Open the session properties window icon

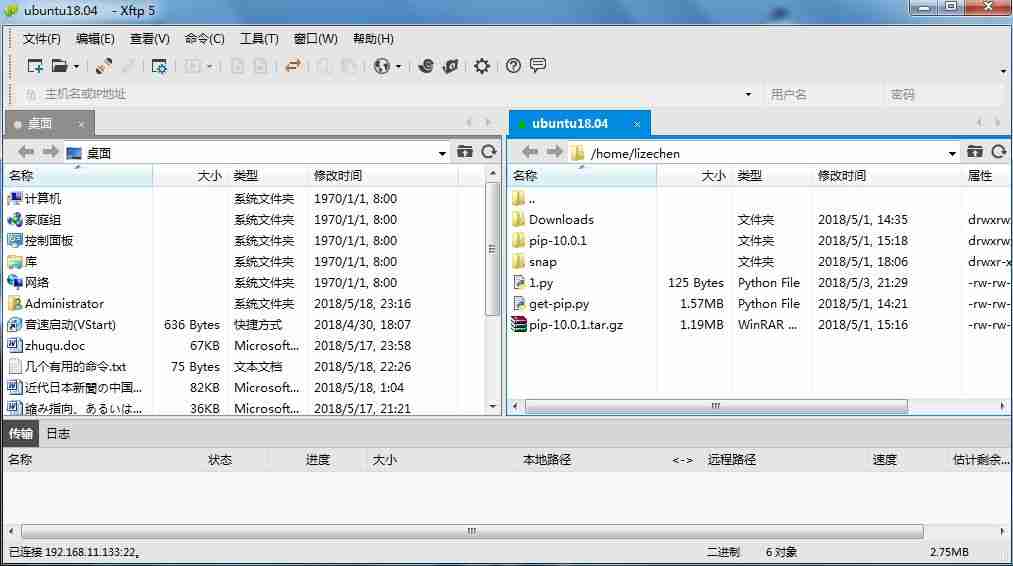[x=159, y=66]
